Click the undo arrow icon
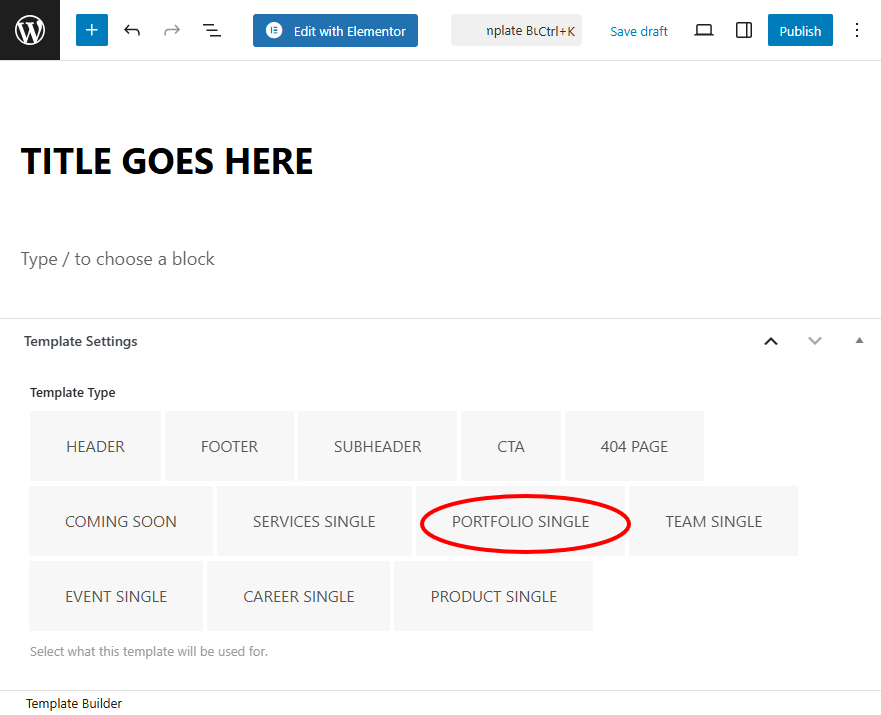Image resolution: width=881 pixels, height=715 pixels. pos(132,31)
